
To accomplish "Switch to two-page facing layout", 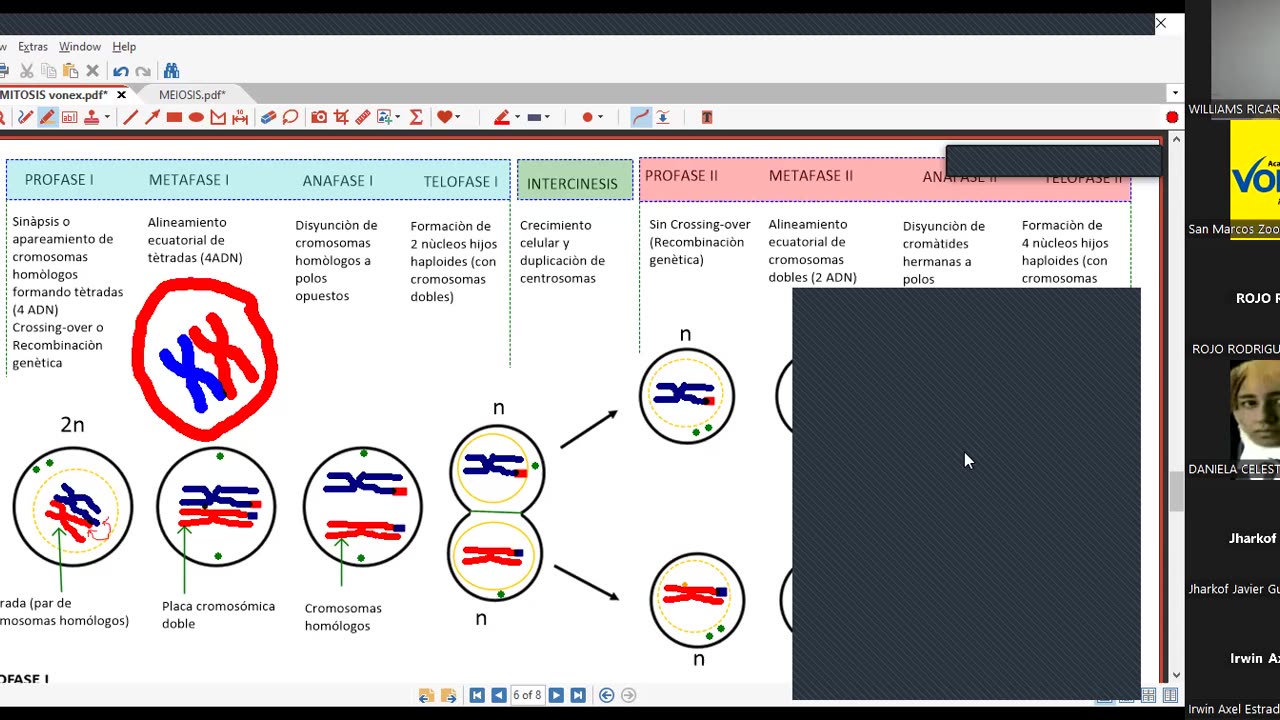I will (1171, 695).
